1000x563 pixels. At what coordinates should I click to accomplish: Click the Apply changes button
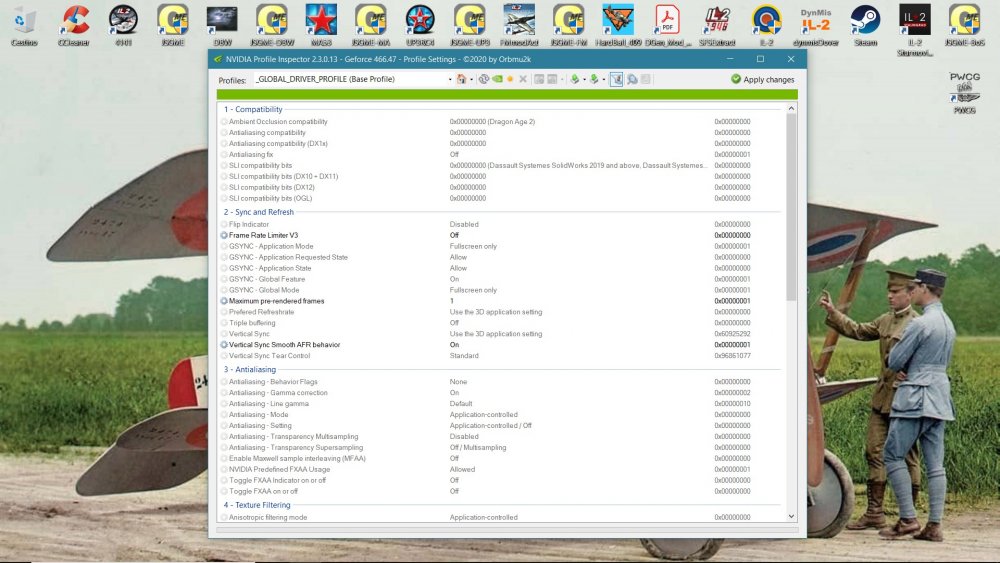click(x=763, y=79)
